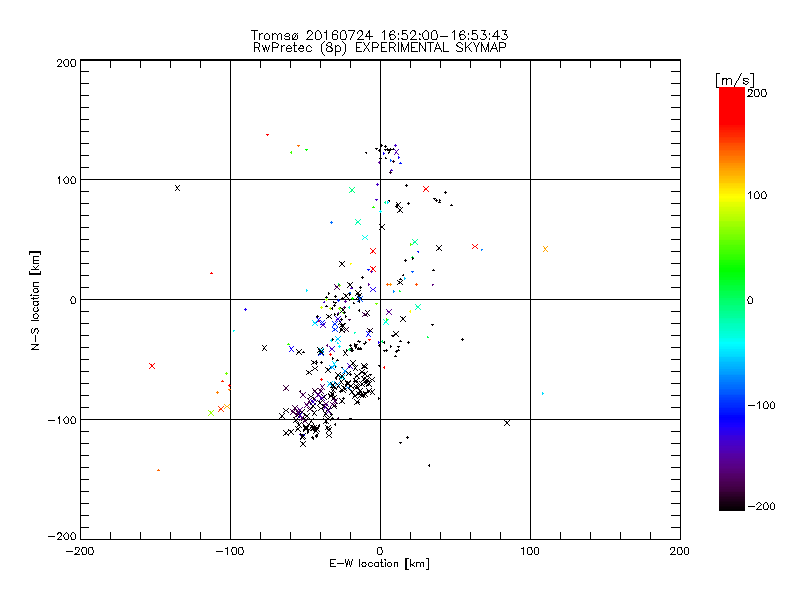800x600 pixels.
Task: Click the colorbar "200" label
Action: (x=757, y=93)
